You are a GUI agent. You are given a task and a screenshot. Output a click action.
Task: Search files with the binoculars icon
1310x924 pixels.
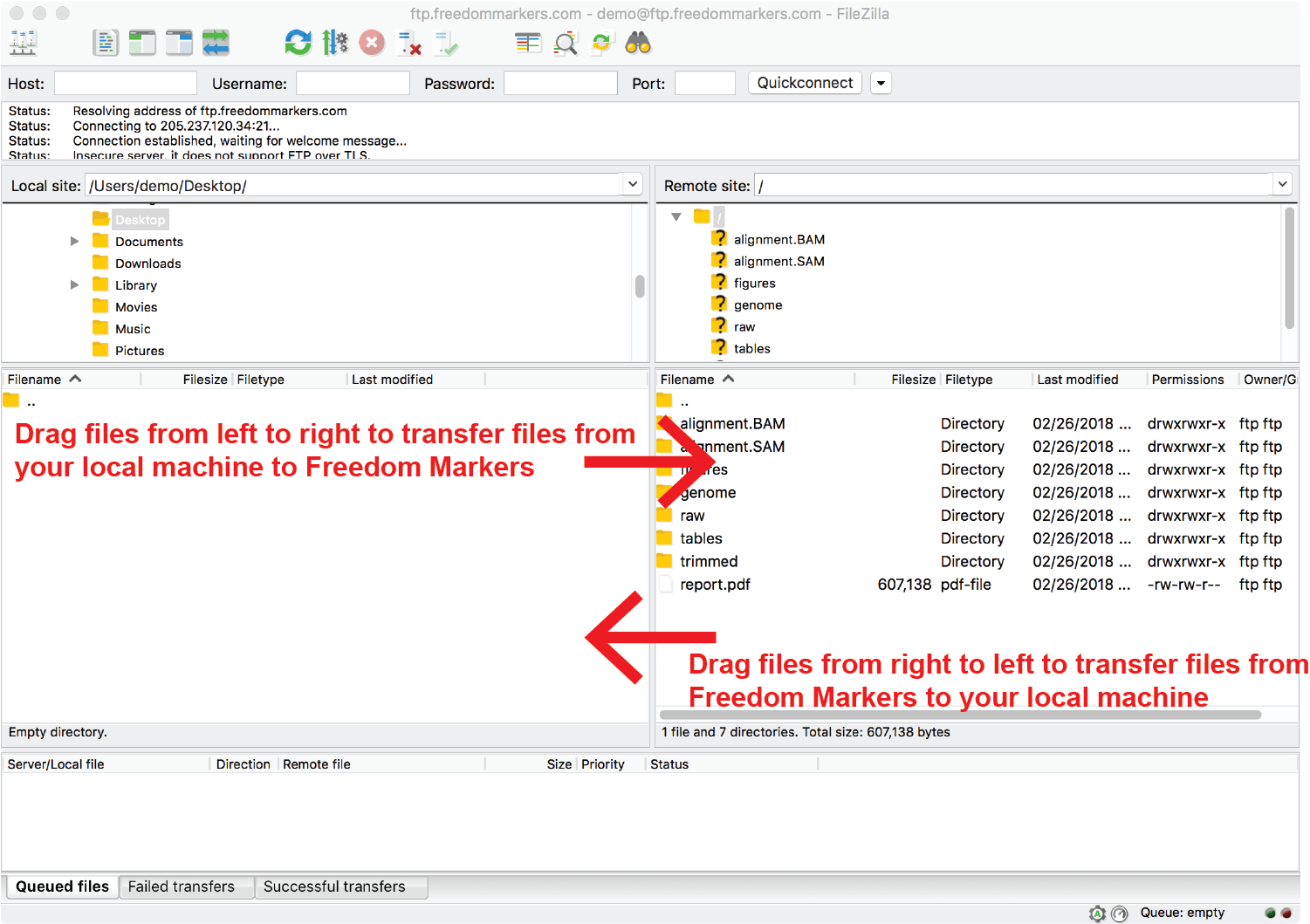pos(639,43)
